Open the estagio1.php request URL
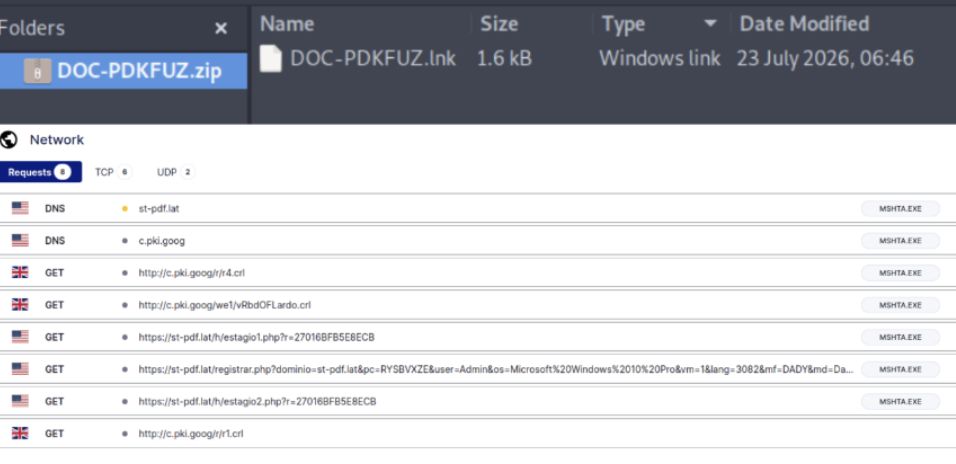 coord(256,337)
